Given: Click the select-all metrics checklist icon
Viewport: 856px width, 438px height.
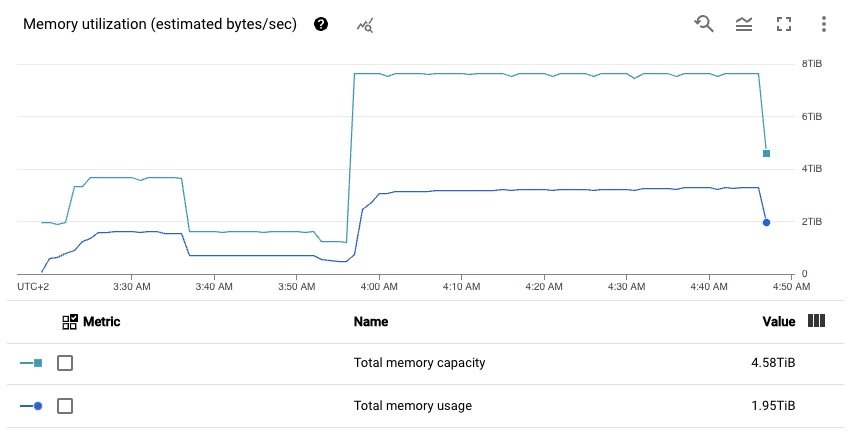Looking at the screenshot, I should (70, 322).
